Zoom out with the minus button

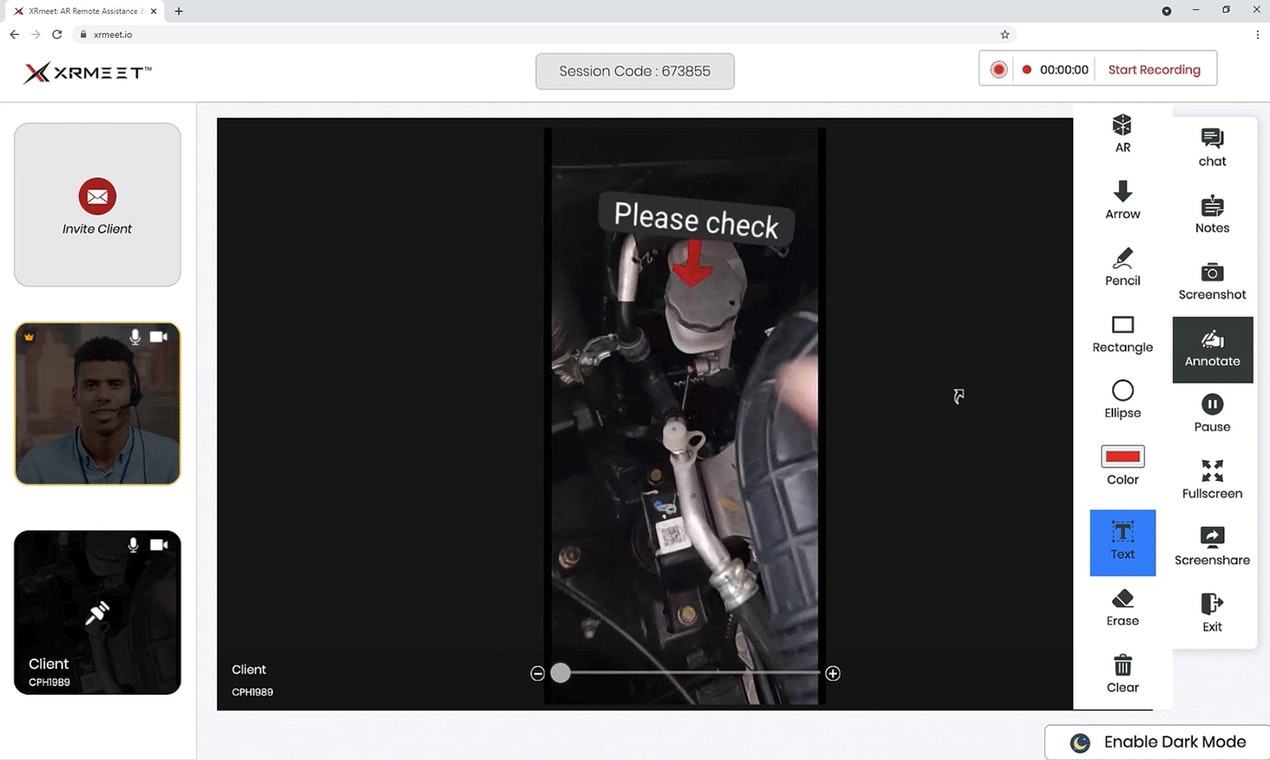coord(538,673)
